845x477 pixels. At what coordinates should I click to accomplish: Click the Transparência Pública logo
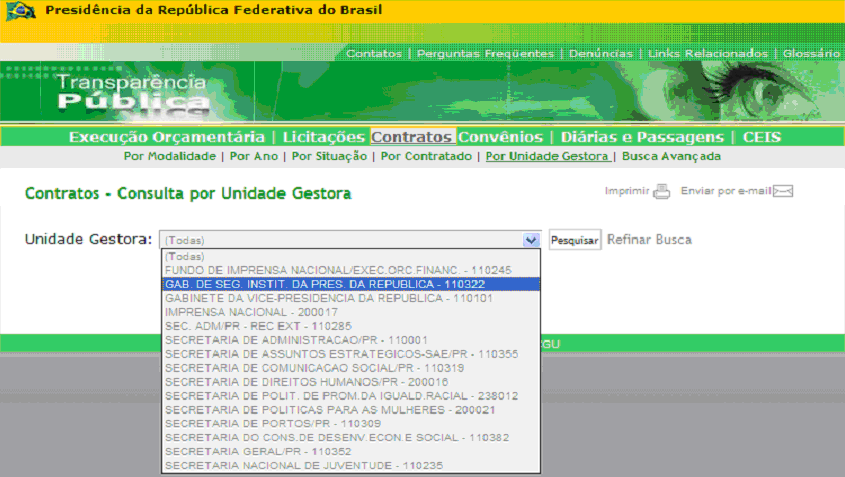(x=131, y=92)
